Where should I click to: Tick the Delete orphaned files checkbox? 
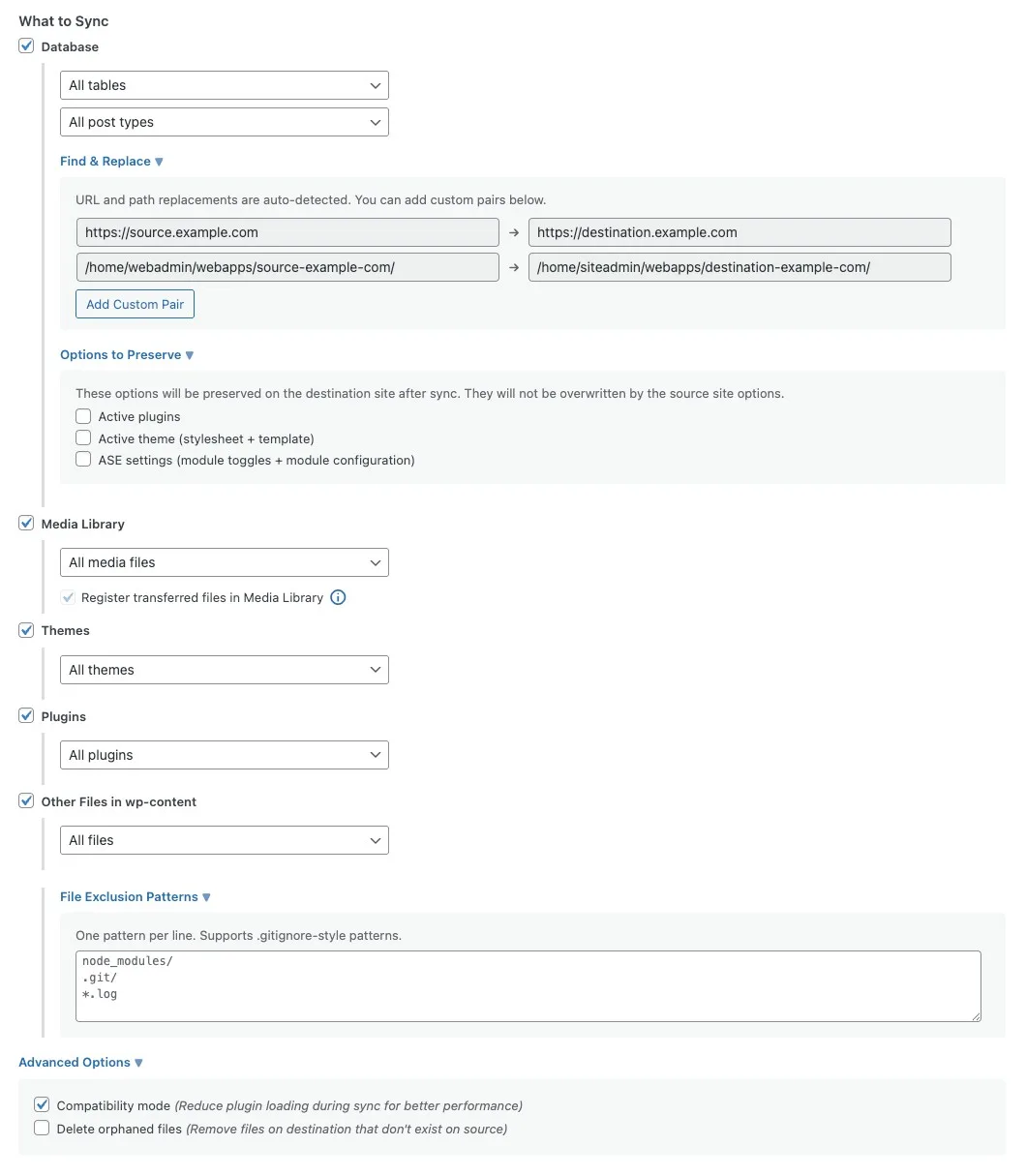[42, 1129]
